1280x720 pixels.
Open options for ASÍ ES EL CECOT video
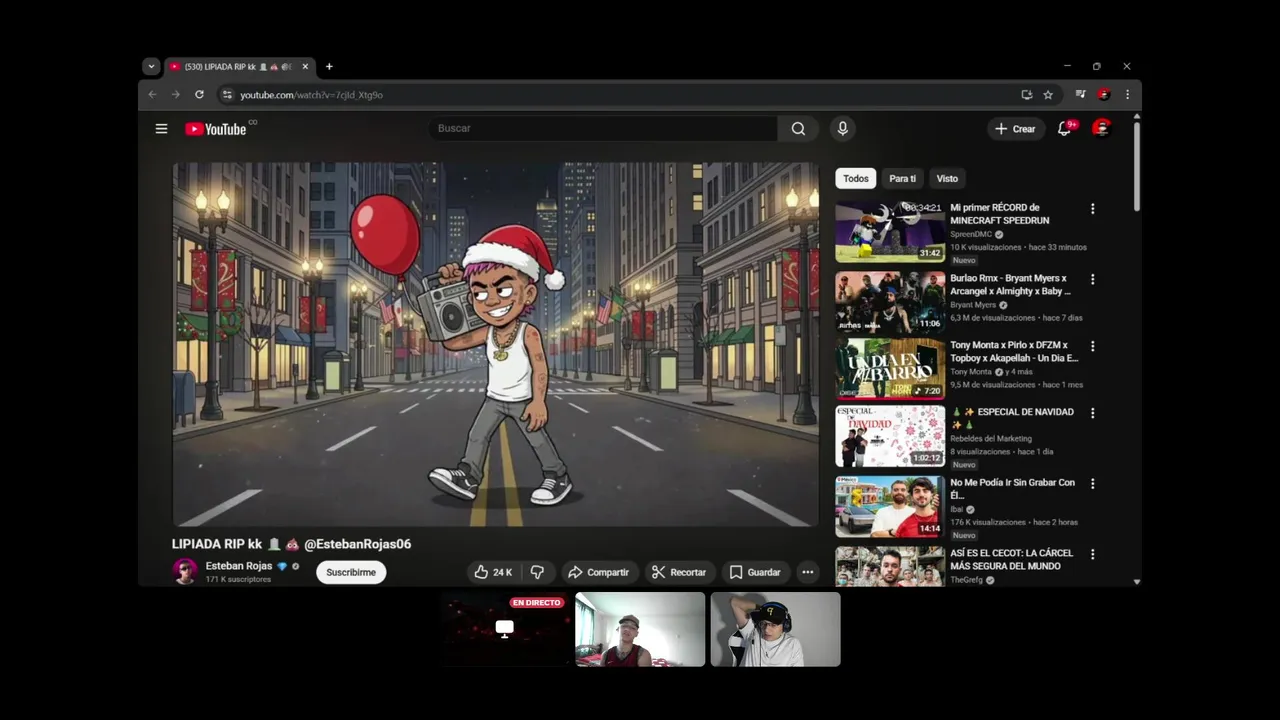coord(1092,554)
